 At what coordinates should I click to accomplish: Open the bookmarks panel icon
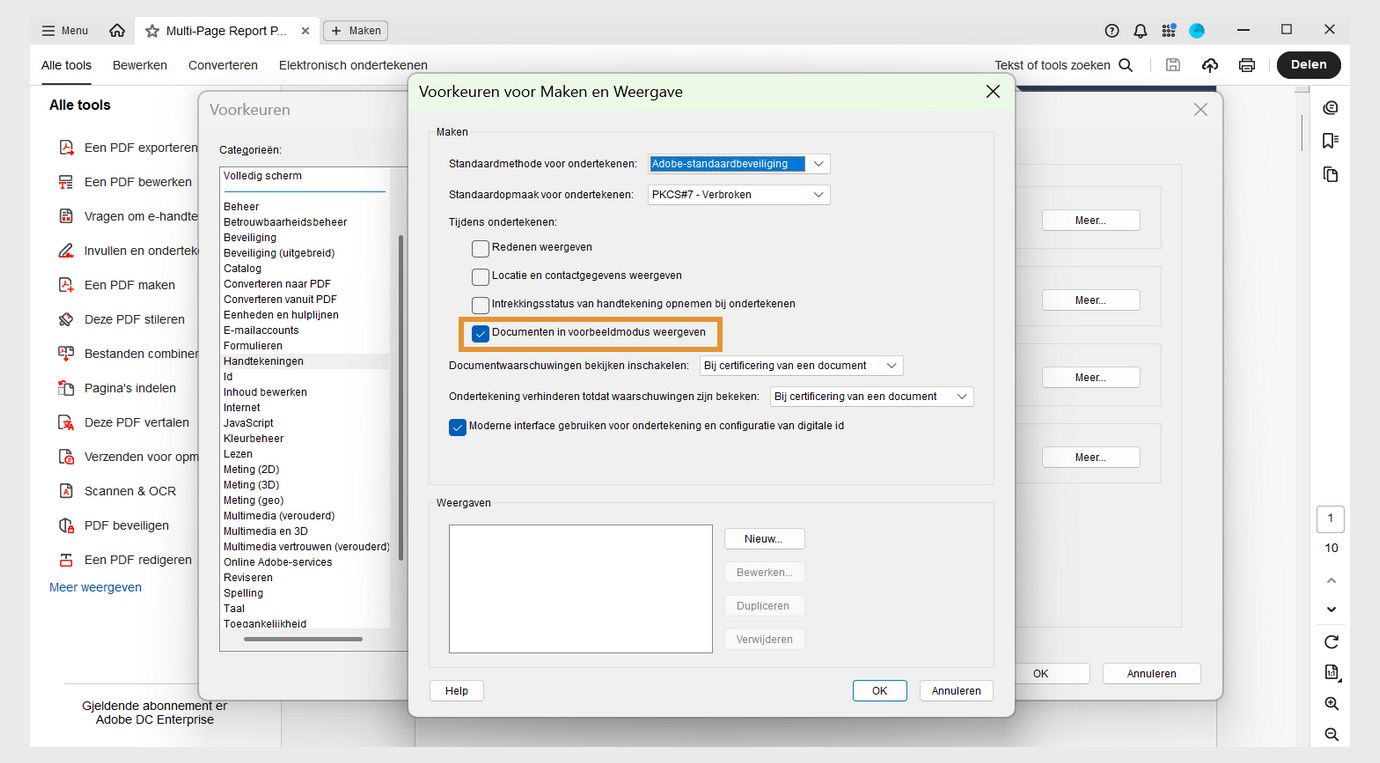click(1330, 141)
